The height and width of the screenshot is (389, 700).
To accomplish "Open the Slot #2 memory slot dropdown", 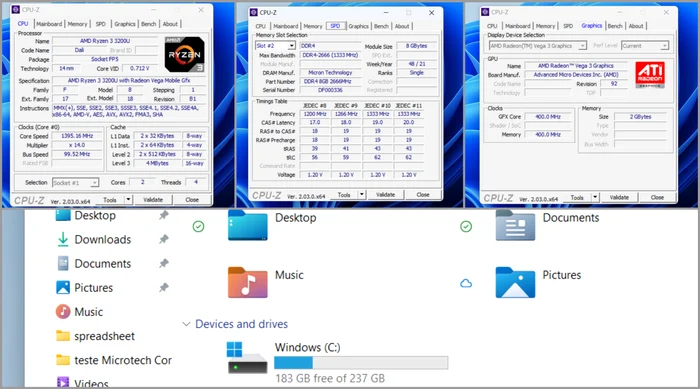I will point(292,46).
